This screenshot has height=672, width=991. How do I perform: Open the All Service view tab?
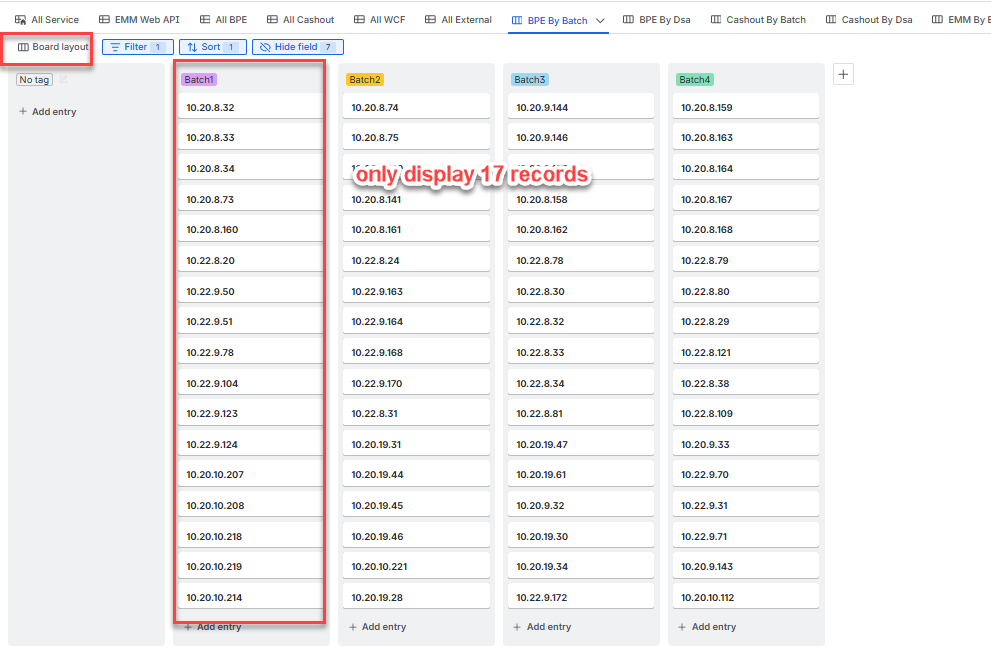coord(47,20)
